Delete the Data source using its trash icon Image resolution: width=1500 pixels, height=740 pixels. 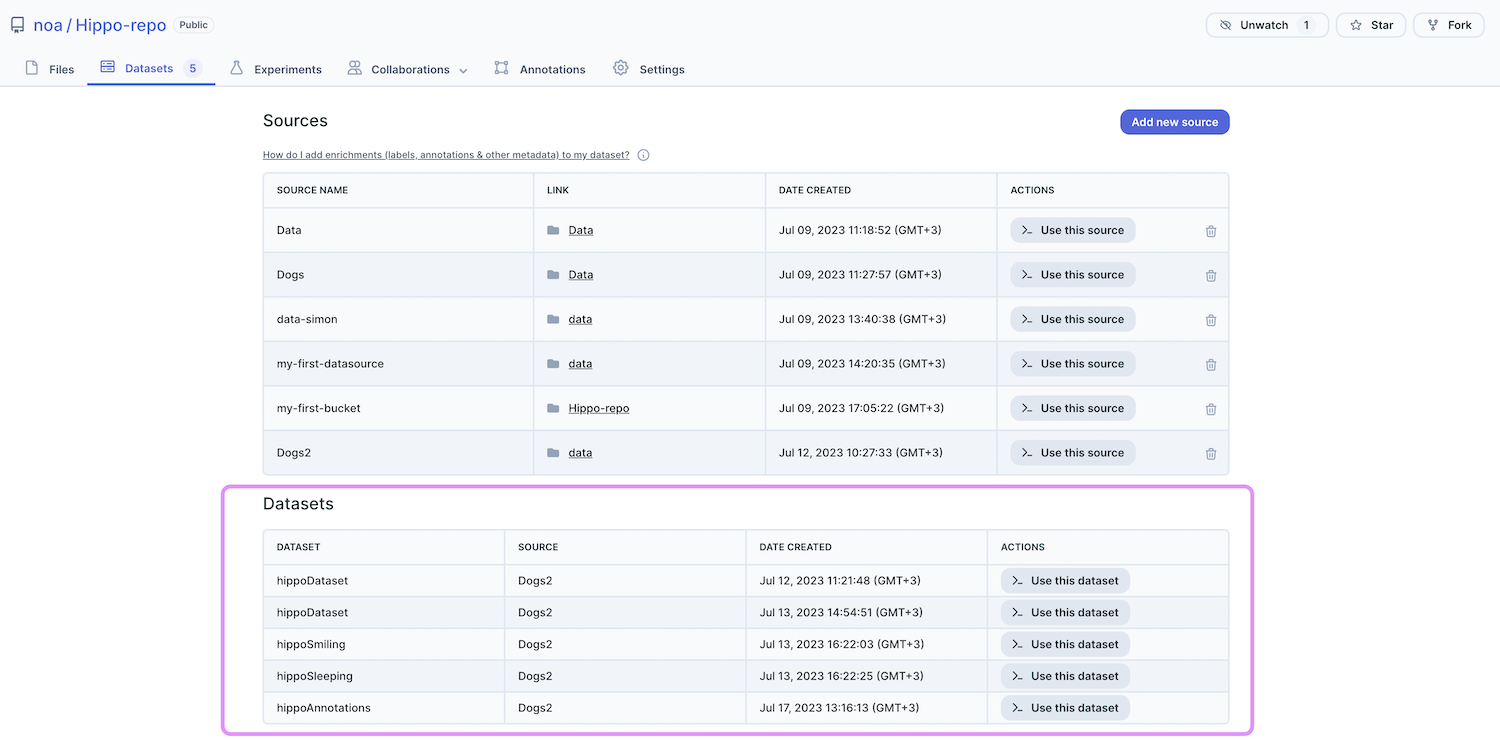(1211, 230)
